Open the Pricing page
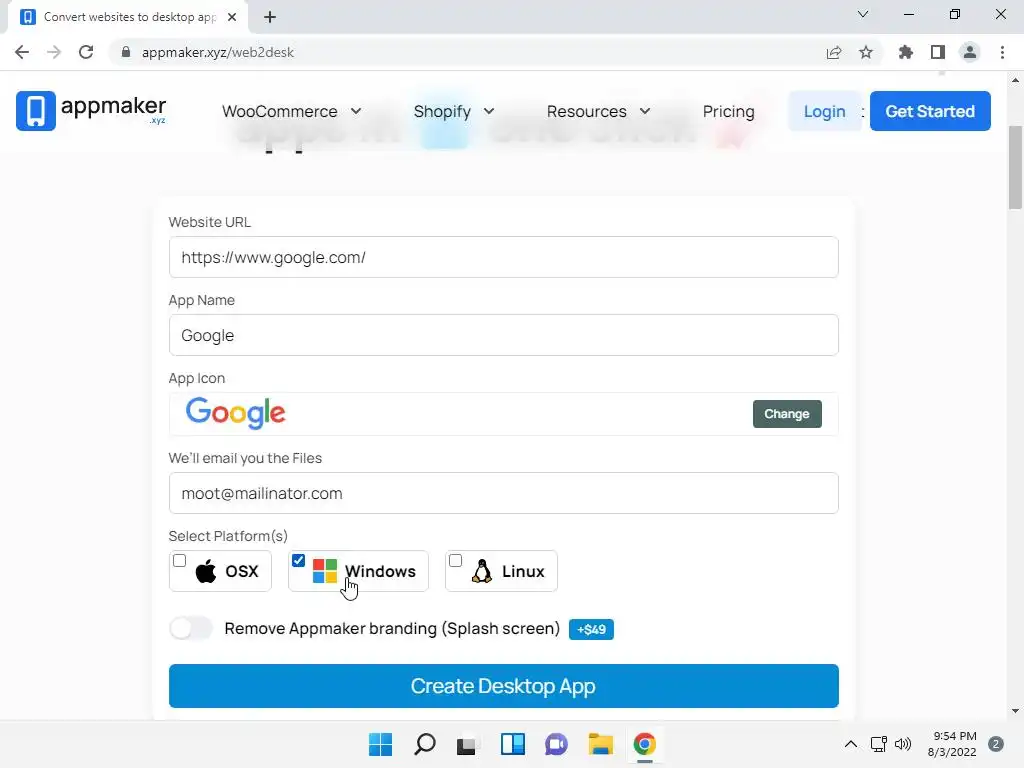 pos(728,112)
